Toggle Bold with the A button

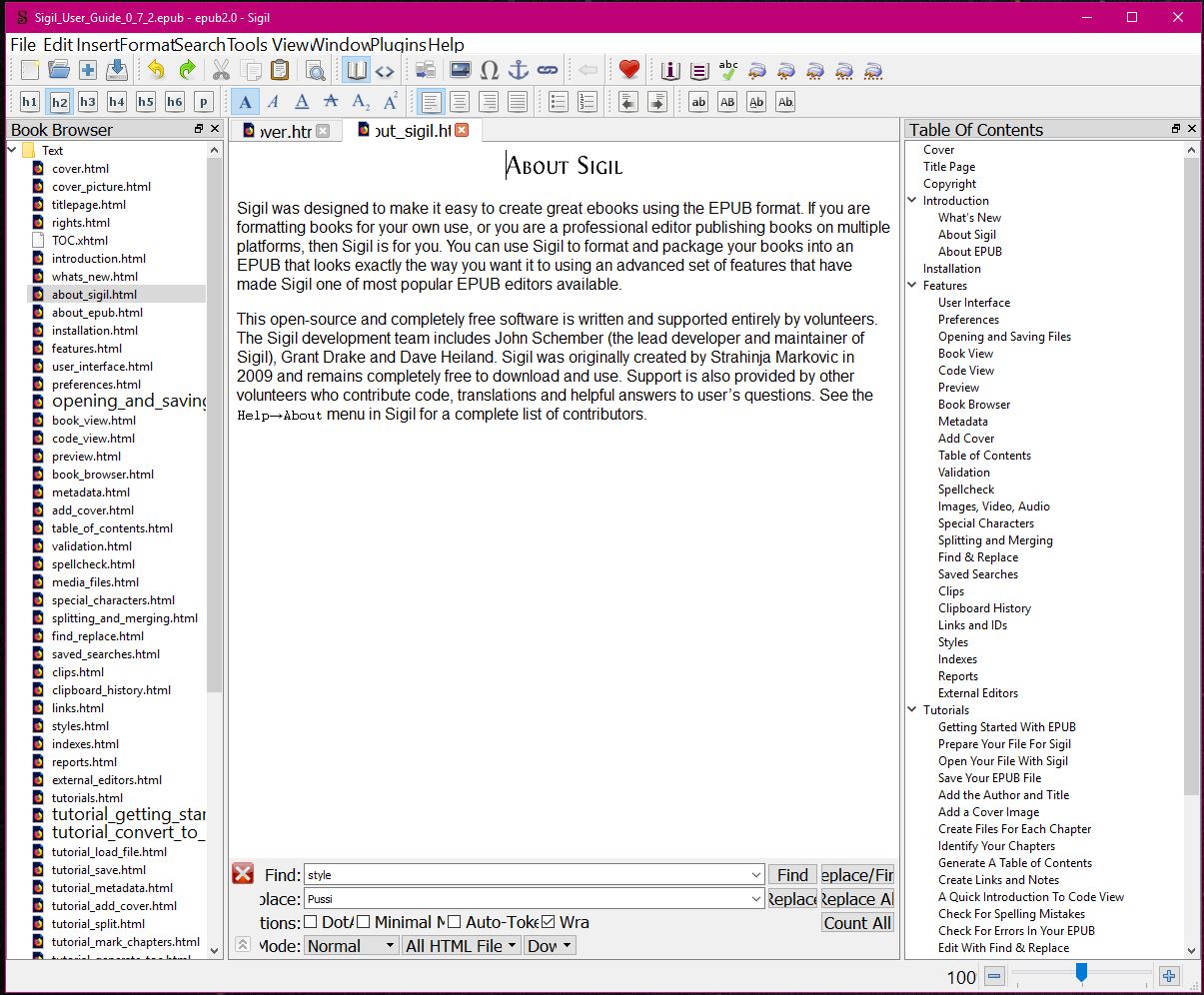tap(244, 101)
